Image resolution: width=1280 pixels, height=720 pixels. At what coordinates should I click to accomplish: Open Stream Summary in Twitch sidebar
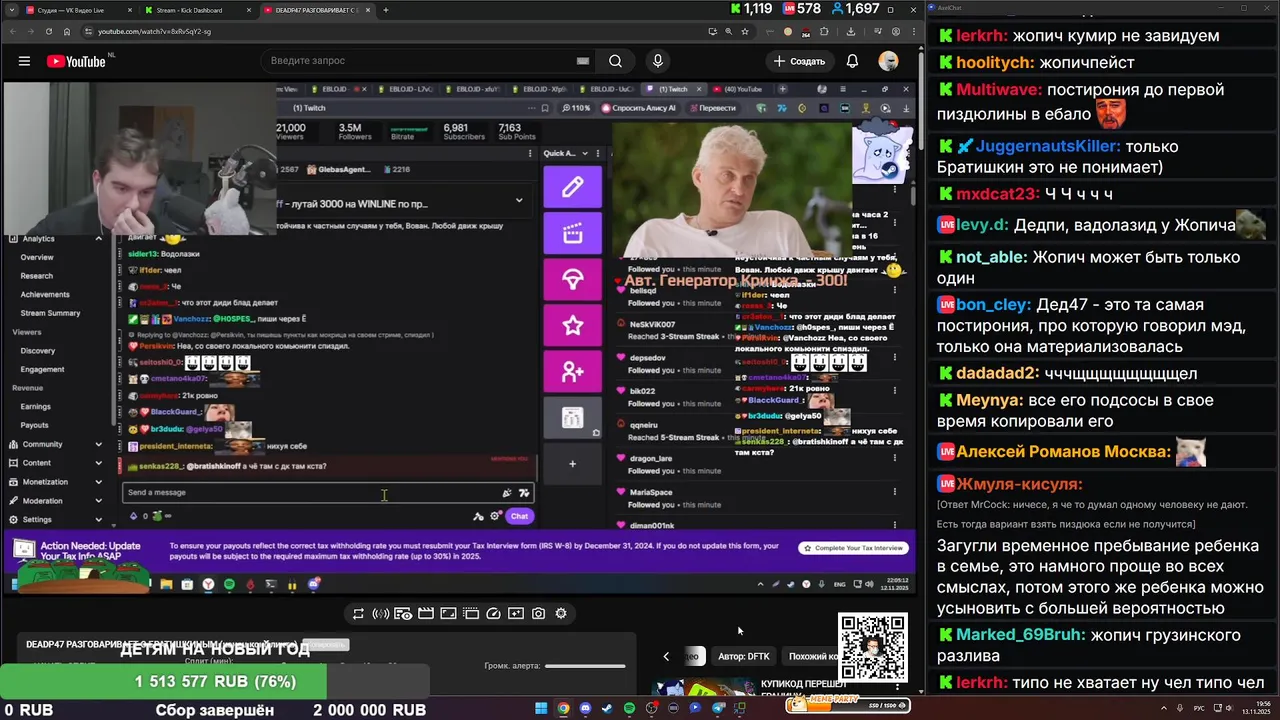[50, 313]
